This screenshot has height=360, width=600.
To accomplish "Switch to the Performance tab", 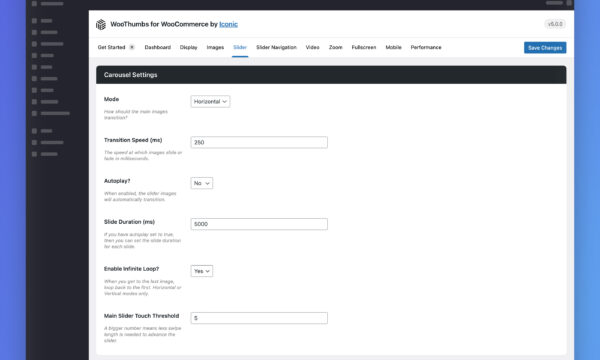I will [x=426, y=47].
